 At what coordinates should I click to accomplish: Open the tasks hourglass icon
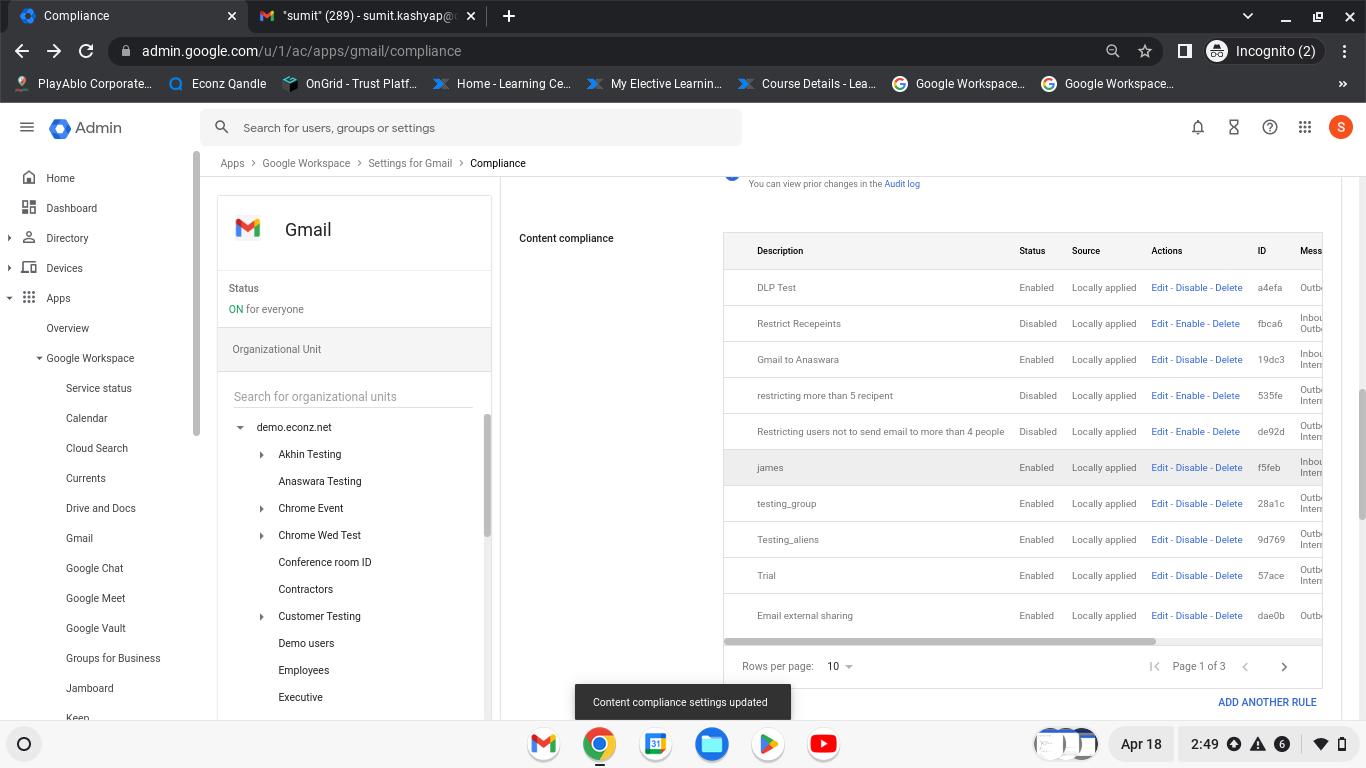pos(1234,127)
